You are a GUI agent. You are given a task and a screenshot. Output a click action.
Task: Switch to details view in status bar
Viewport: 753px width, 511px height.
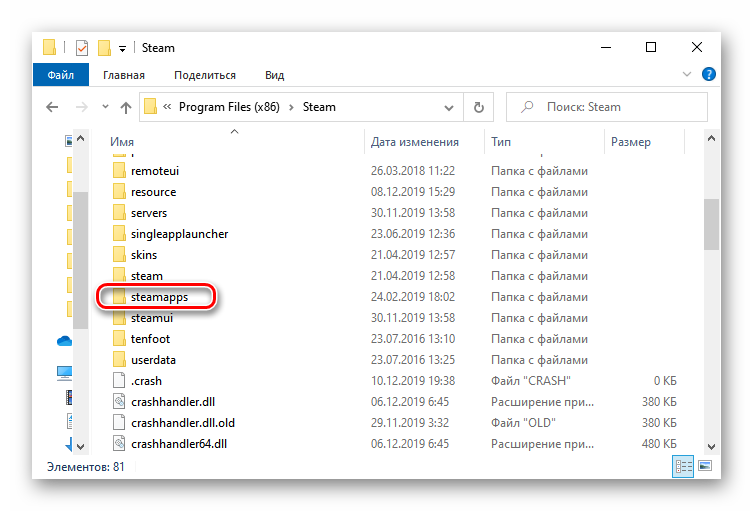pos(683,466)
